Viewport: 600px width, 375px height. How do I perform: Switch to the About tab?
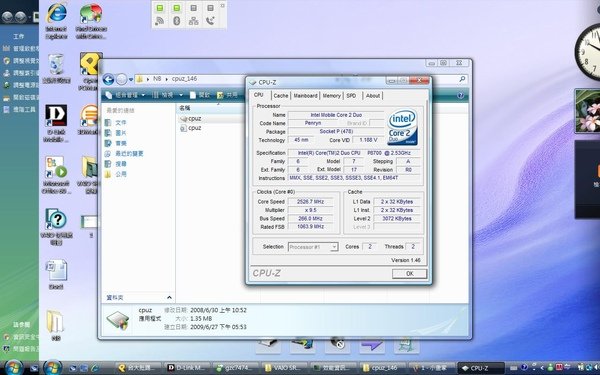click(x=373, y=96)
